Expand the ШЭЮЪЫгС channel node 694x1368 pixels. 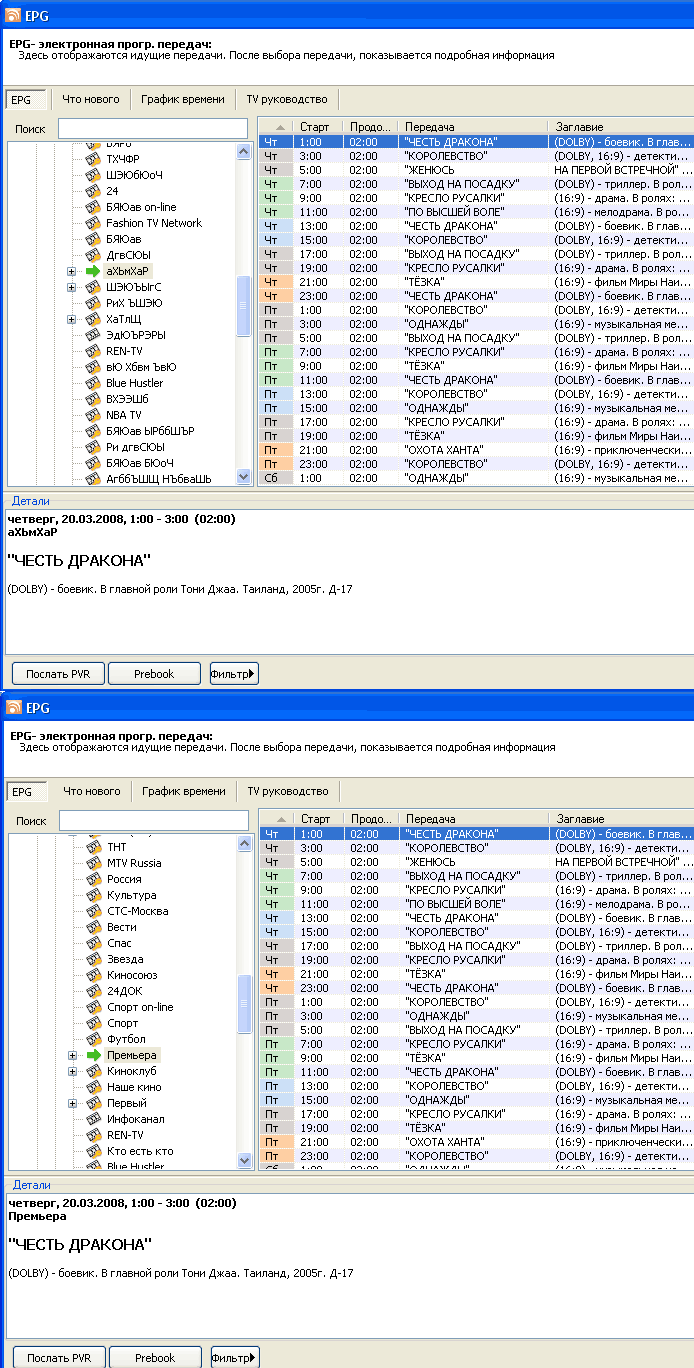[x=72, y=287]
